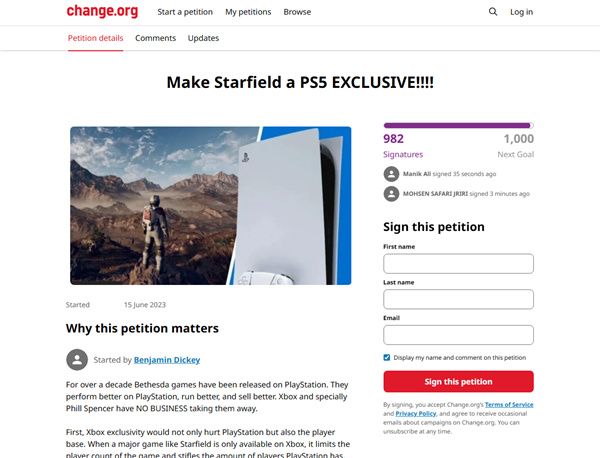Screen dimensions: 600x458
Task: Open the Browse navigation item
Action: [297, 12]
